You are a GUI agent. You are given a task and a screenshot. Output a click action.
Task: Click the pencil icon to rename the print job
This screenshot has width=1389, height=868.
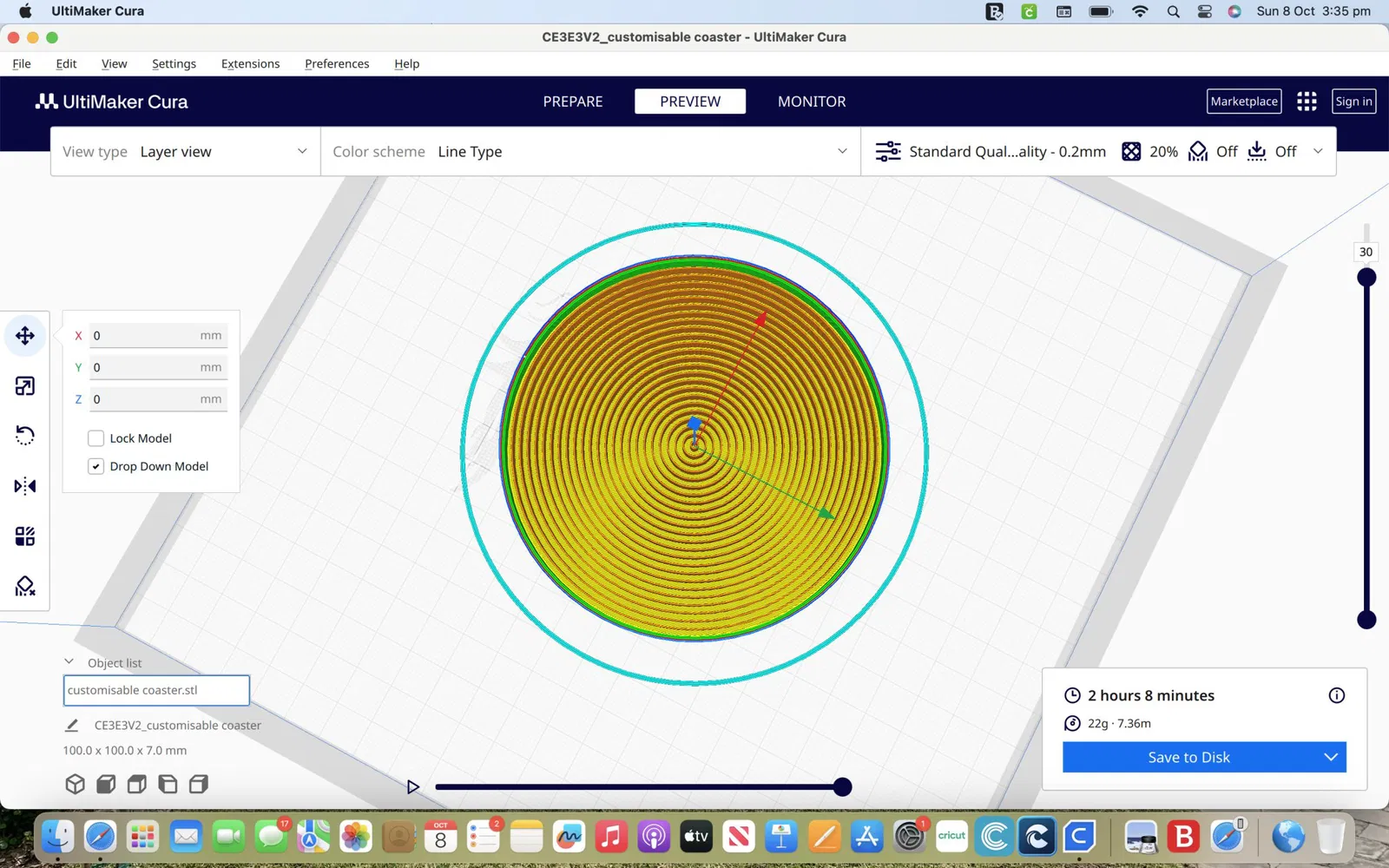tap(72, 726)
